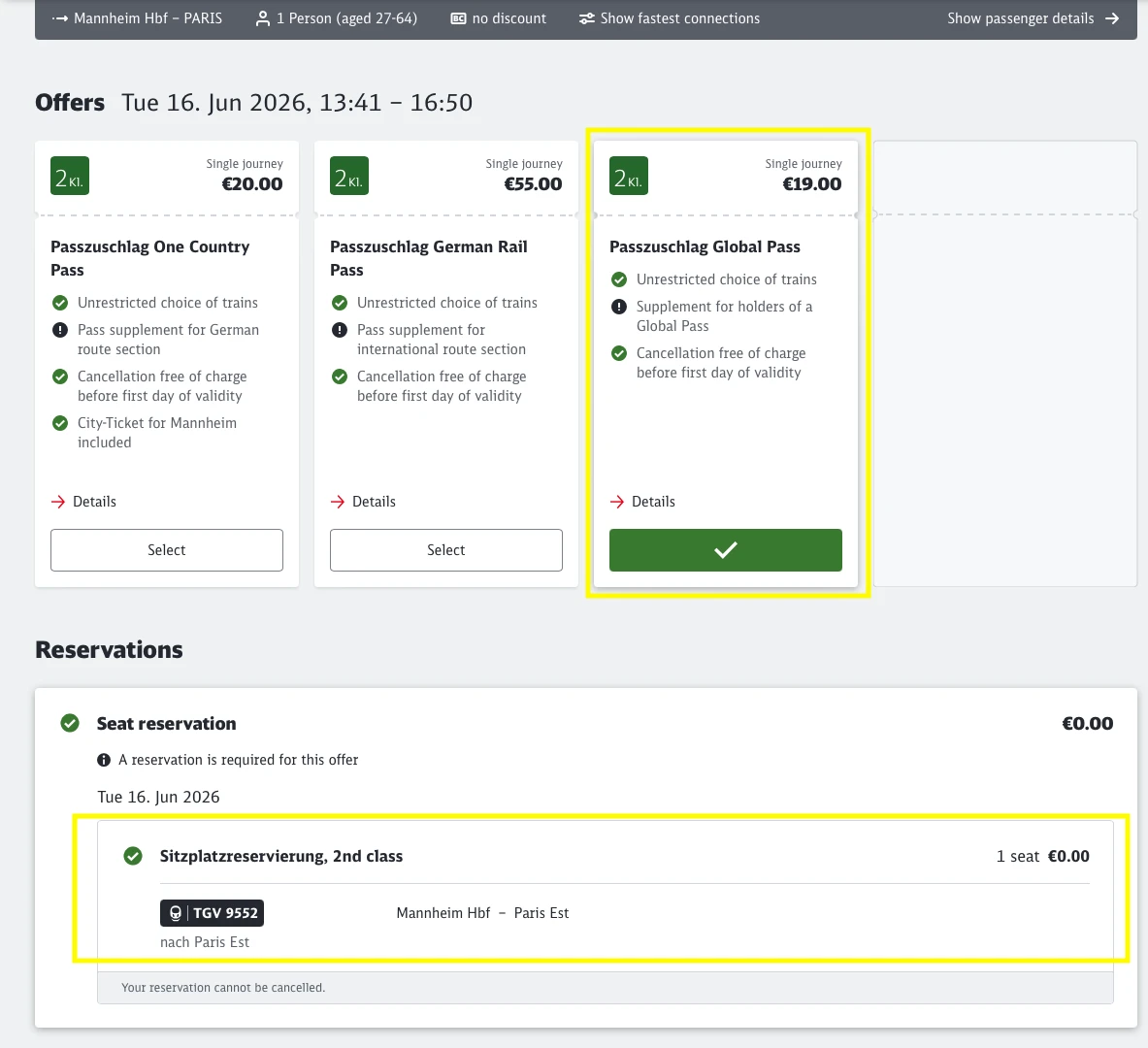
Task: Click the info icon beside A reservation is required
Action: pos(104,760)
